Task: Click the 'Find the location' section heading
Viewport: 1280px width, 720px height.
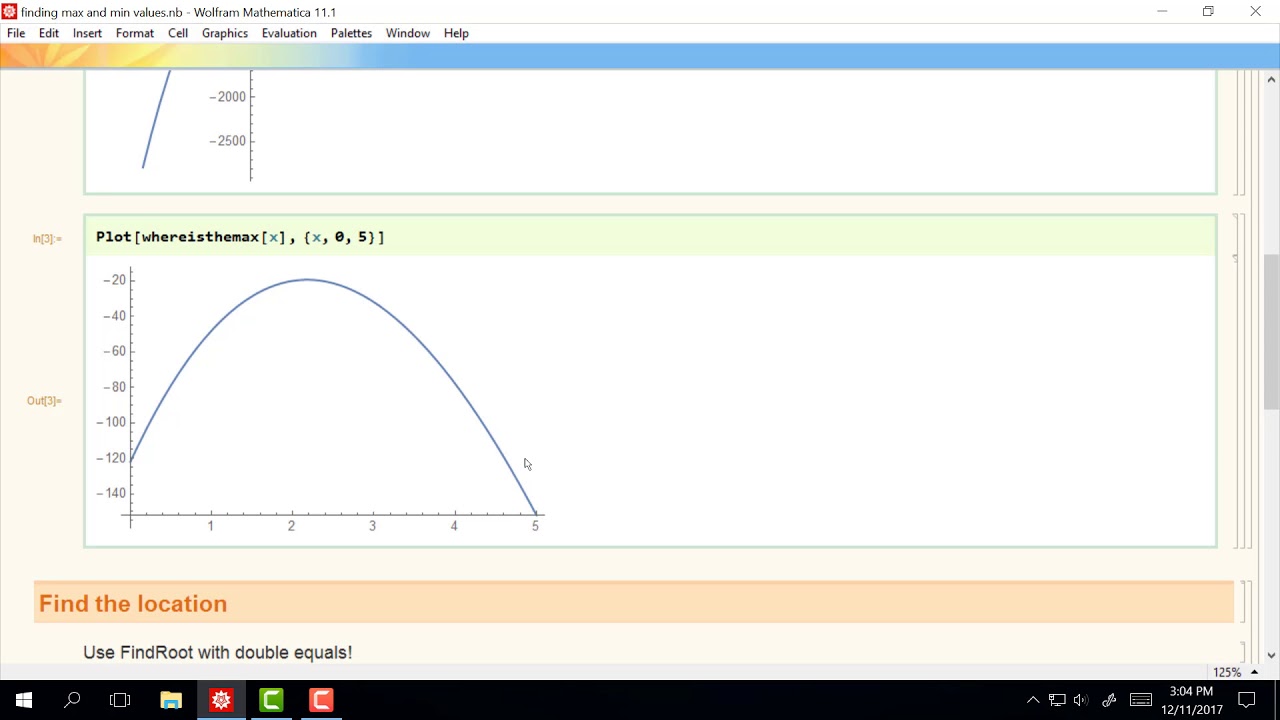Action: click(133, 604)
